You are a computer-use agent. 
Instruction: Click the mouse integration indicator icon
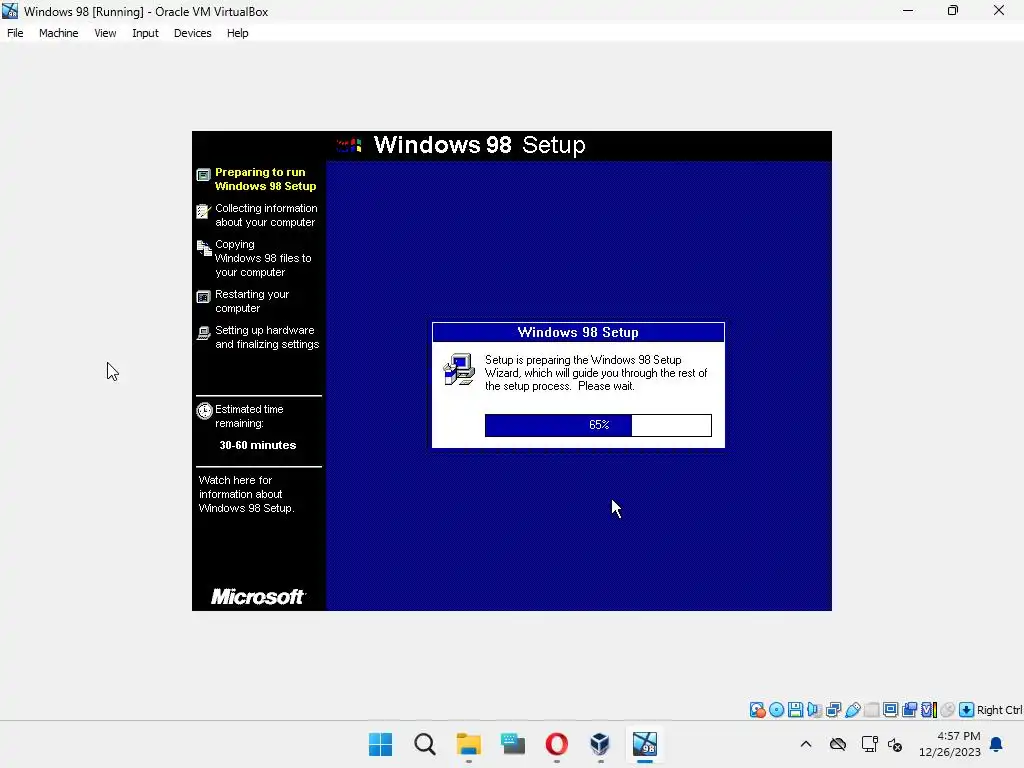[948, 710]
